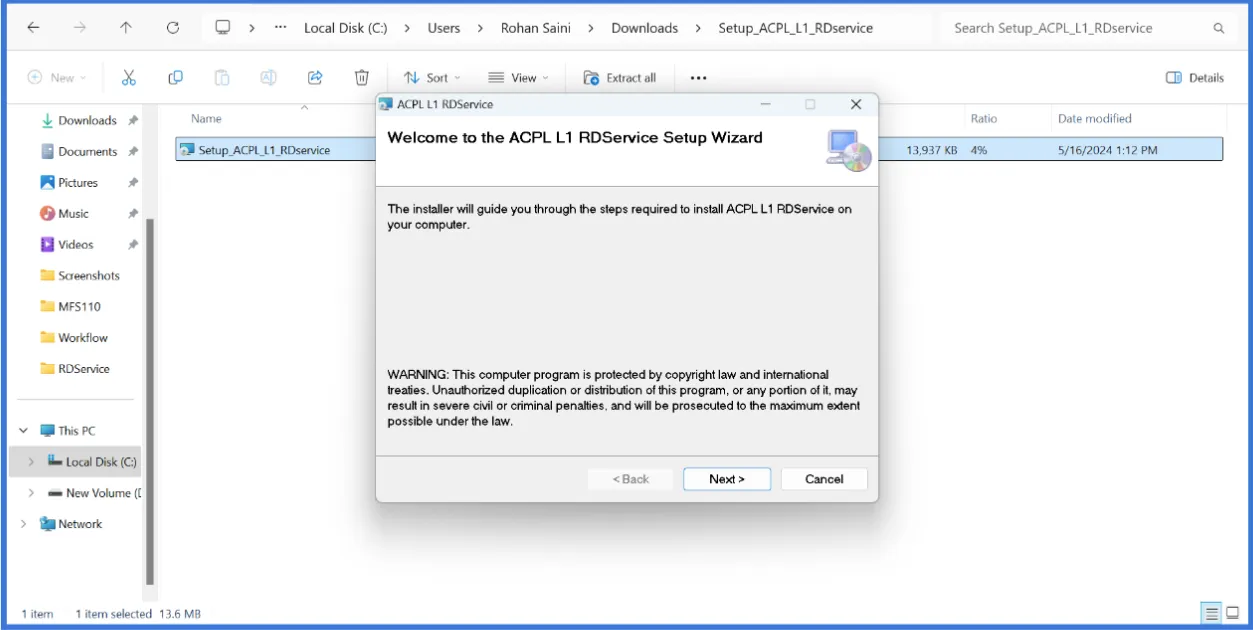The image size is (1253, 630).
Task: Click the Copy icon in toolbar
Action: [x=175, y=78]
